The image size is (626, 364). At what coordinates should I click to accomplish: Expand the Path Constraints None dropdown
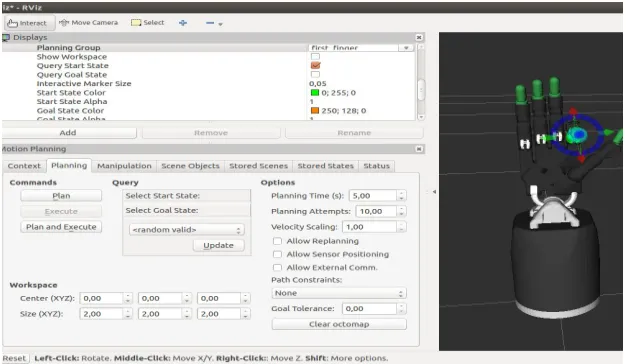pyautogui.click(x=339, y=293)
